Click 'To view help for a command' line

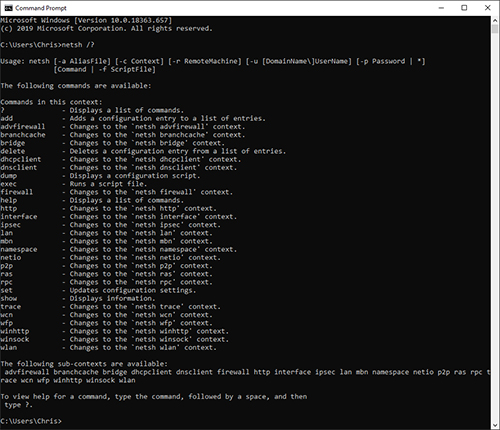[x=154, y=396]
